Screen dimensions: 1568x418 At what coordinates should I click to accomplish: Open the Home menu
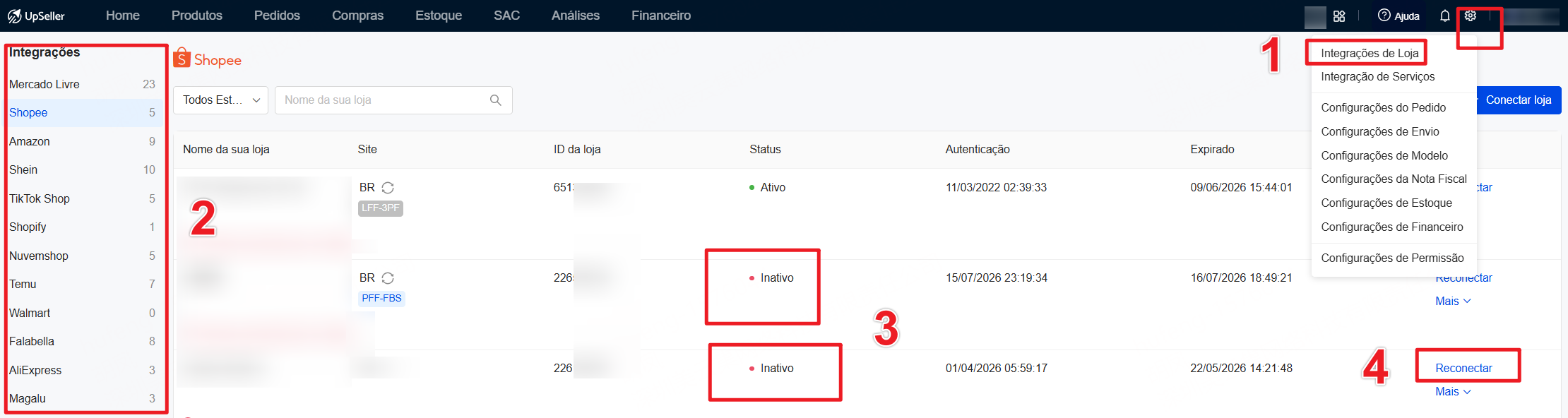[123, 16]
